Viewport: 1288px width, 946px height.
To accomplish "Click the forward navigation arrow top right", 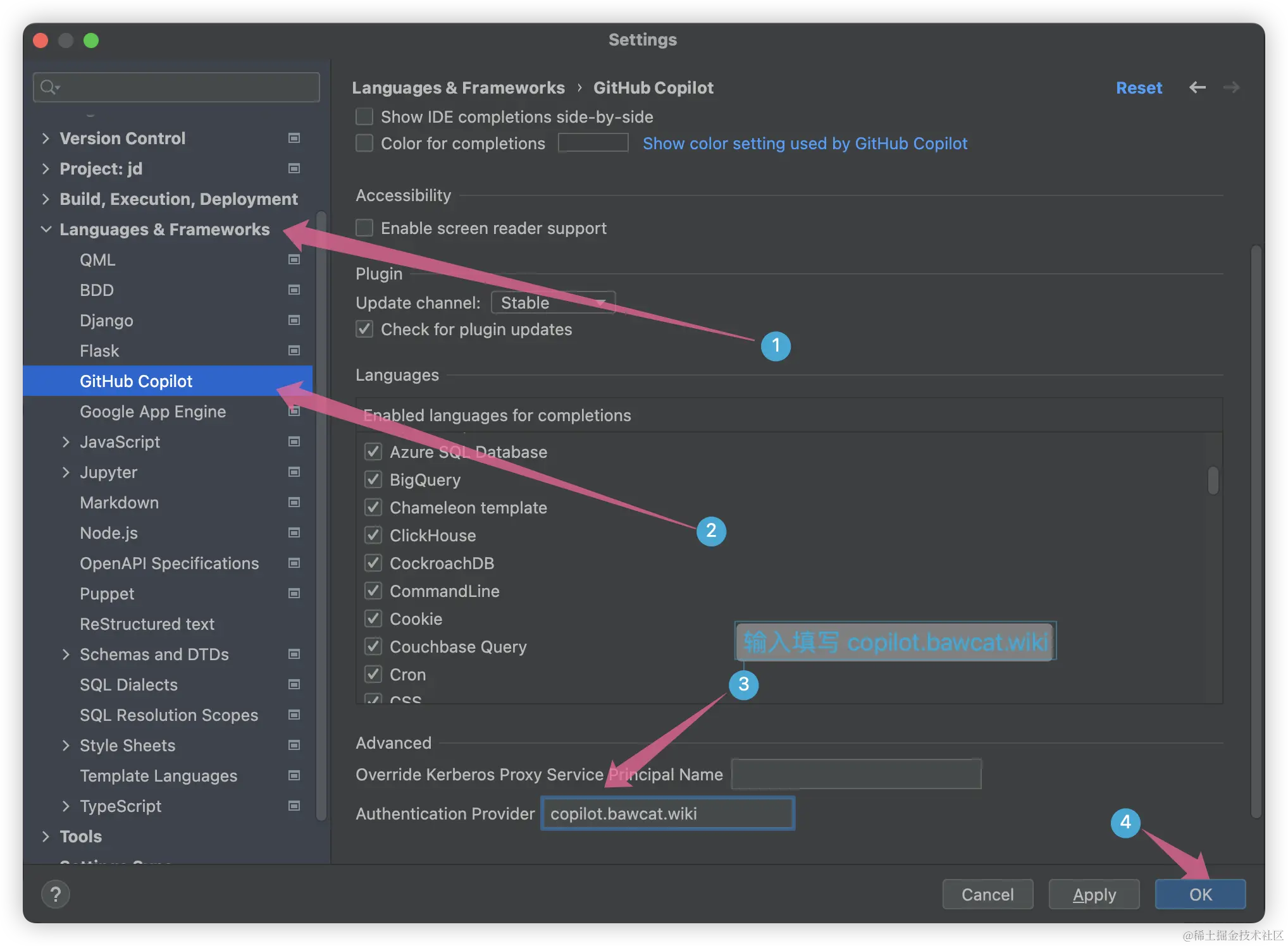I will 1231,87.
